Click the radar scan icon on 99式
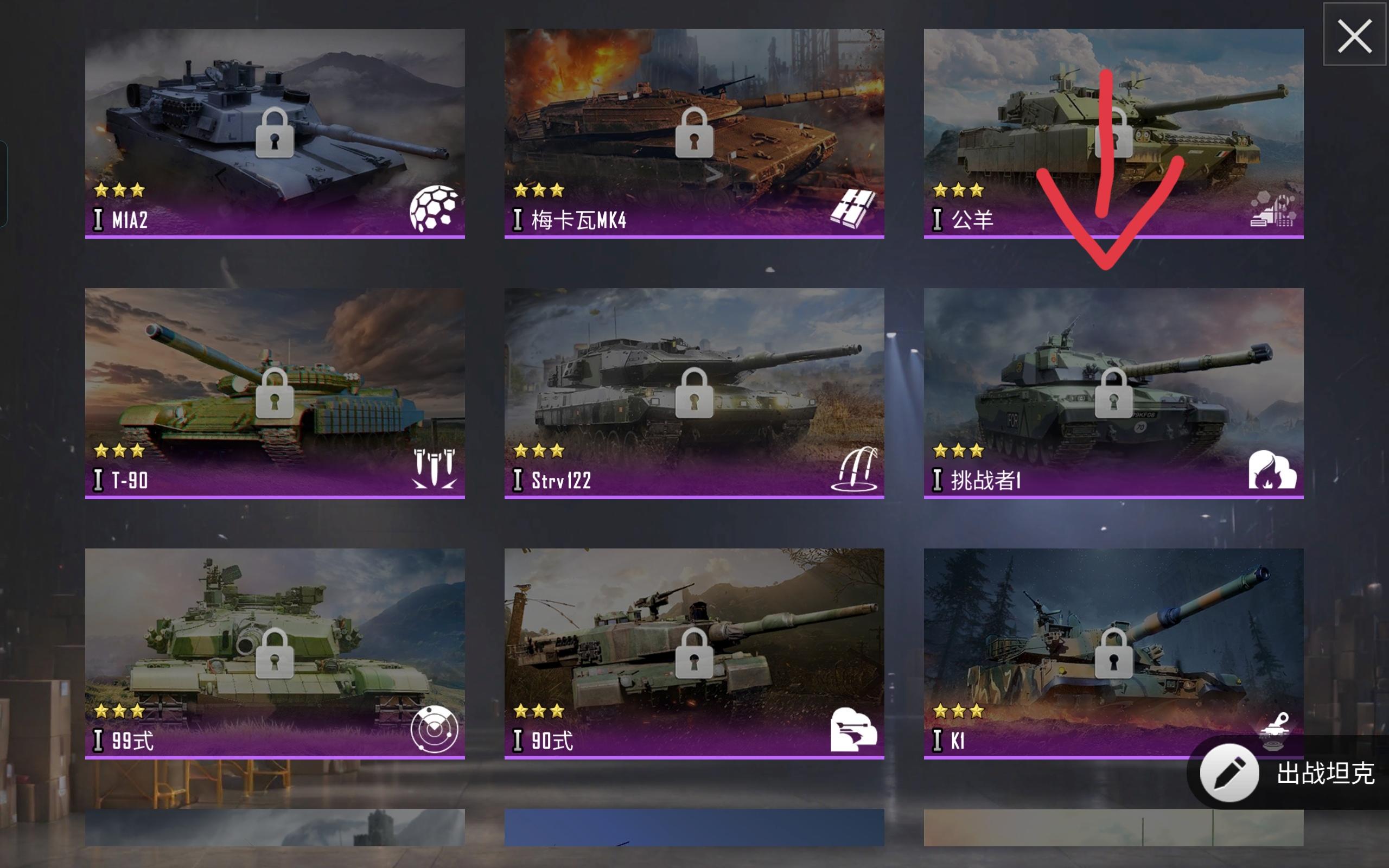 point(434,729)
